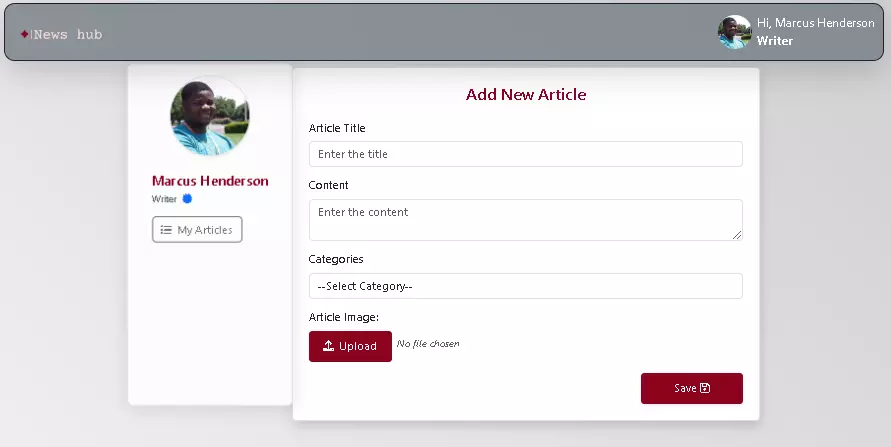Click the 'Article Title' label
Image resolution: width=891 pixels, height=447 pixels.
point(337,128)
